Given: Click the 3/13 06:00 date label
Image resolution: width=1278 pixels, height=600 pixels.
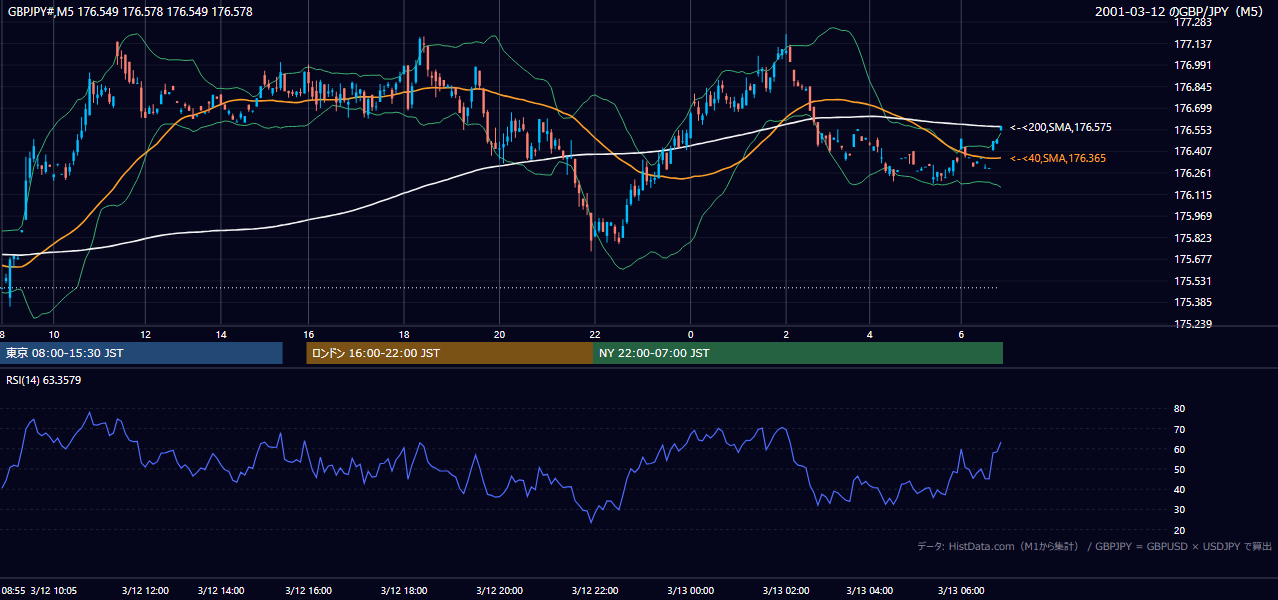Looking at the screenshot, I should (961, 590).
